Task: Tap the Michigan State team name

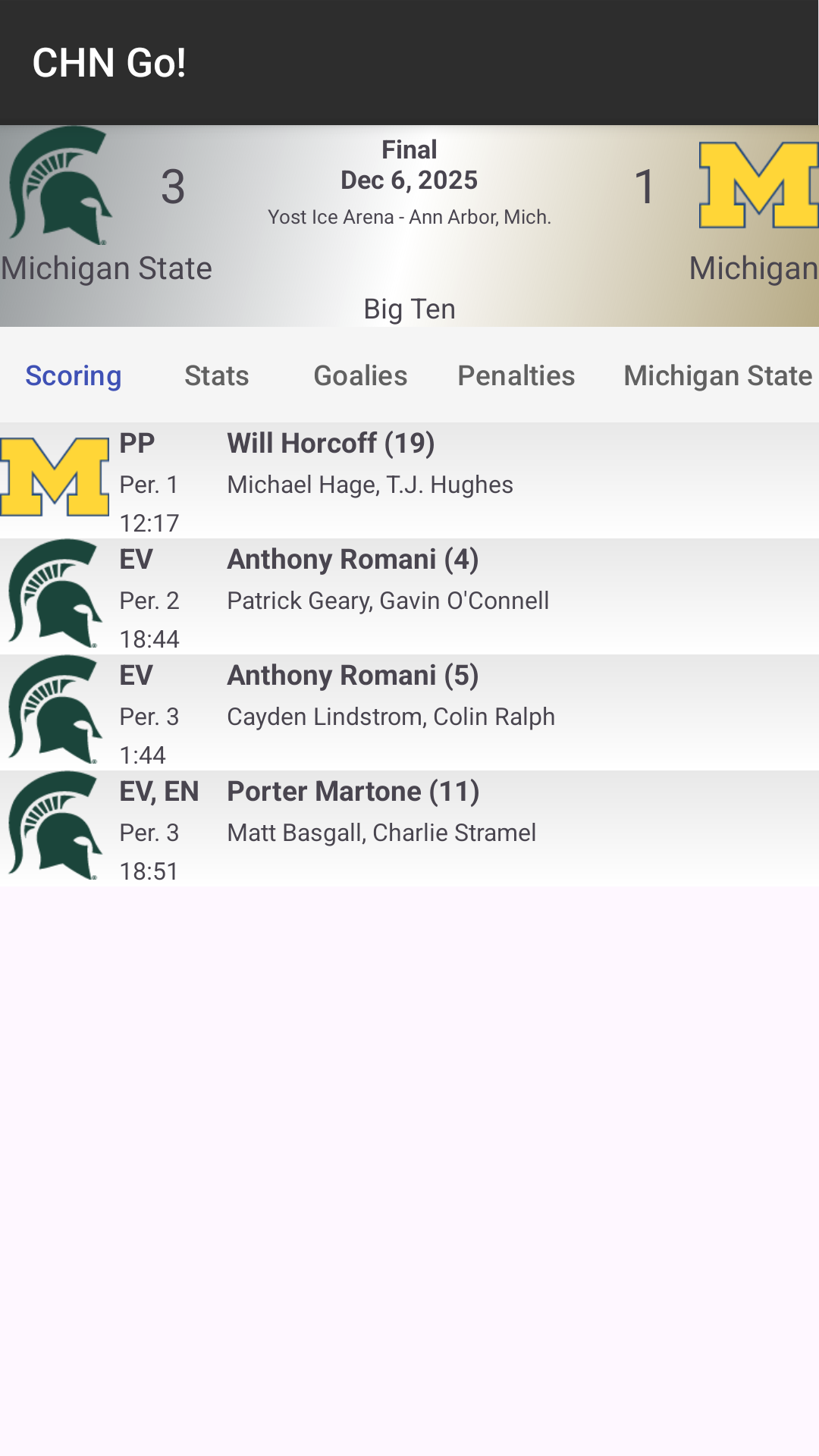Action: [x=106, y=268]
